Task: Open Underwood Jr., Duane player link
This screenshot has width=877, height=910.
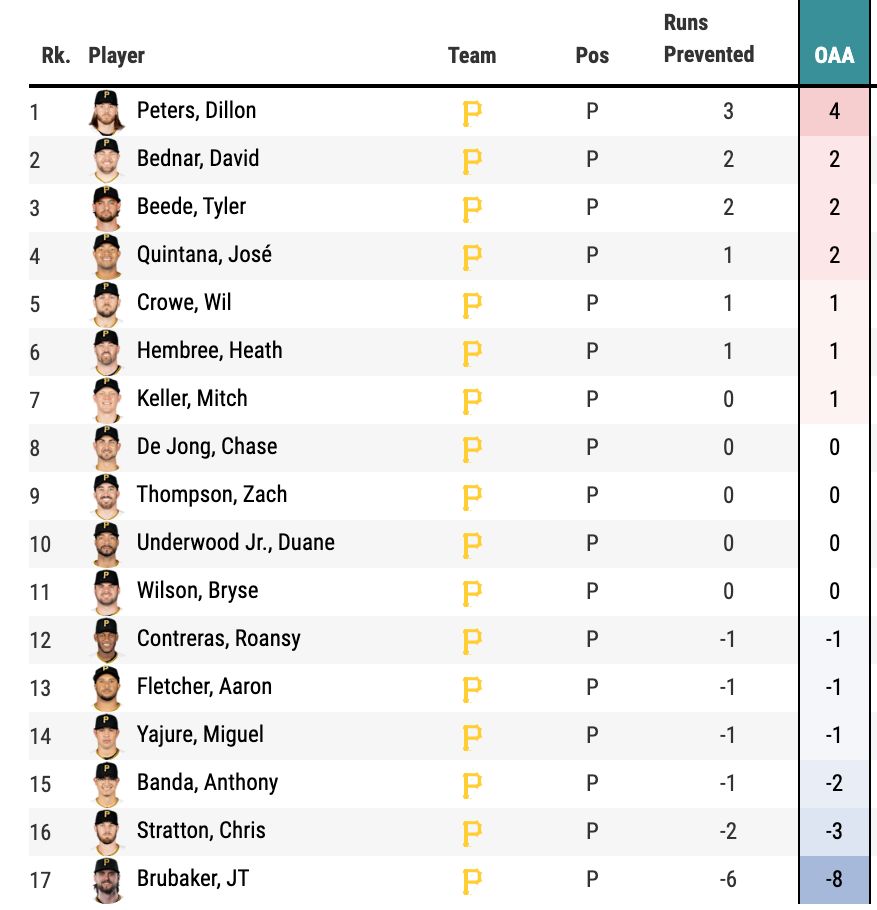Action: pyautogui.click(x=236, y=543)
